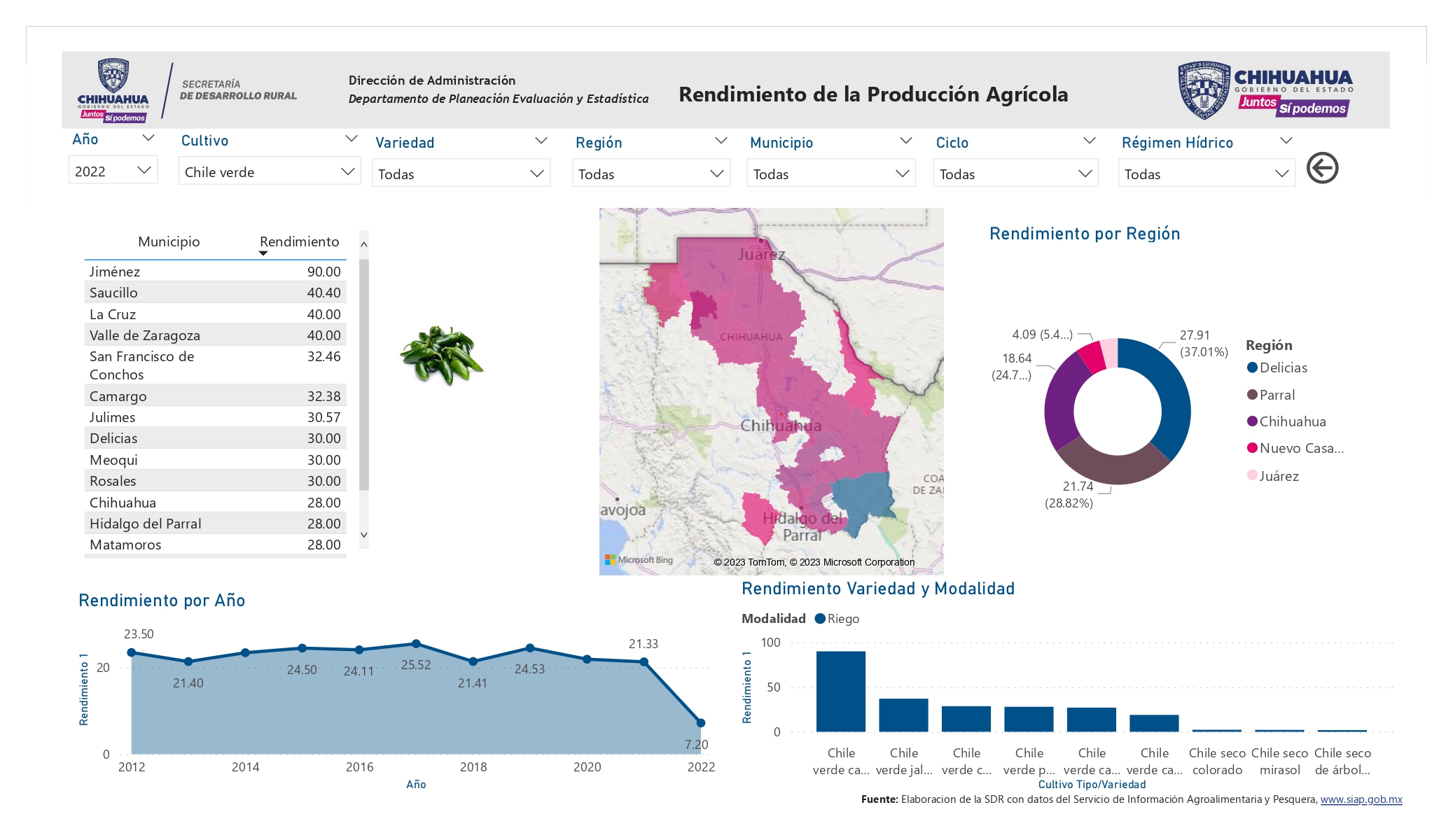This screenshot has width=1453, height=840.
Task: Collapse the Año slicer header chevron
Action: click(148, 138)
